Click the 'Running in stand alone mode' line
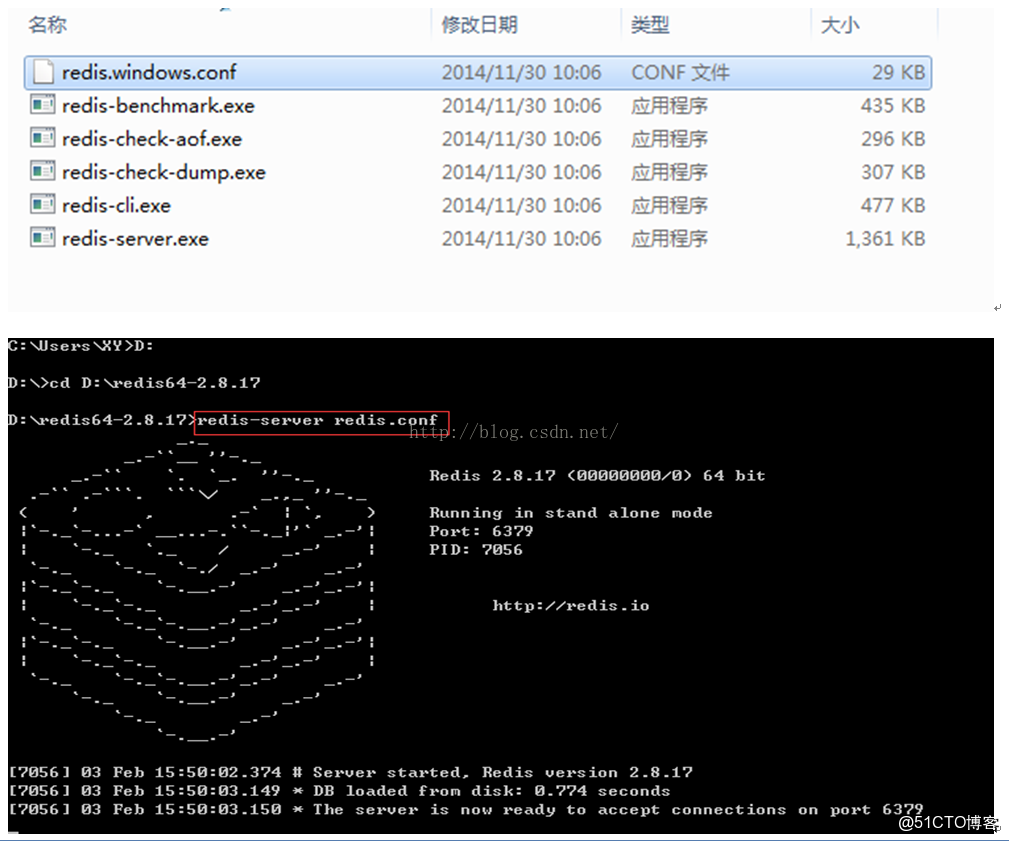Screen dimensions: 1009x842 571,513
